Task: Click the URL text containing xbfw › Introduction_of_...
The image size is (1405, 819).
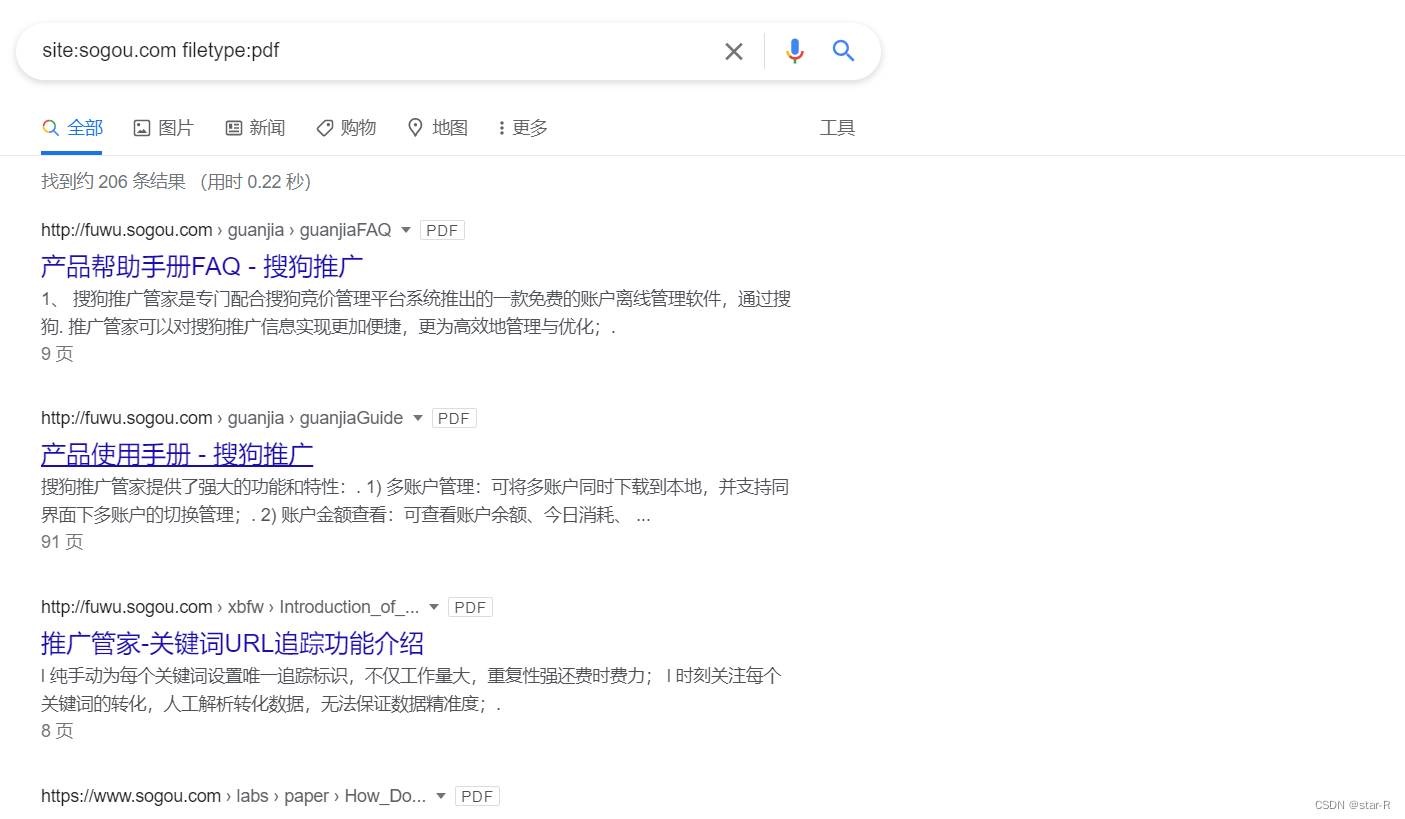Action: [x=230, y=607]
